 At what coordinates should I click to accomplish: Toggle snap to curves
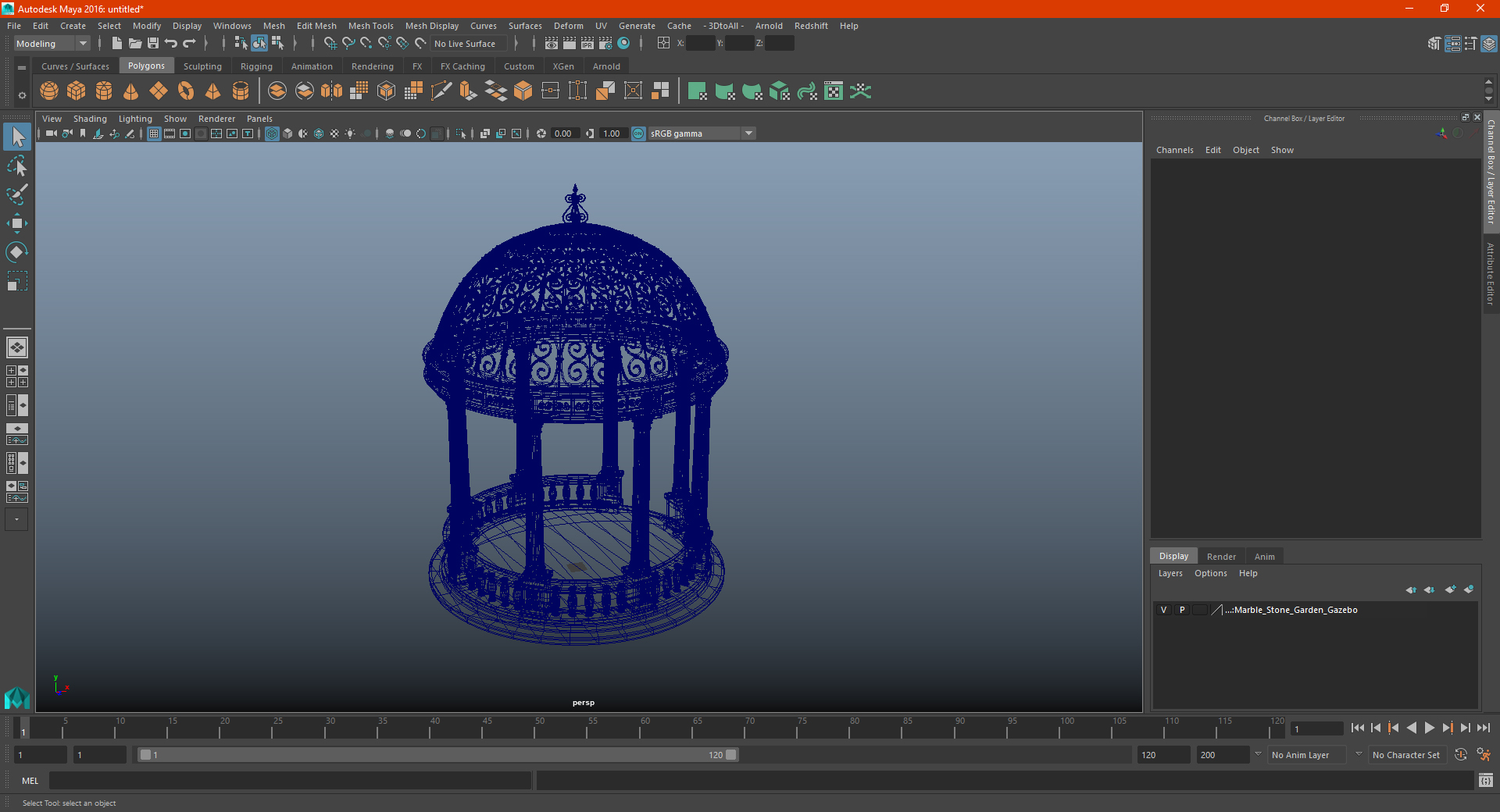(x=348, y=43)
